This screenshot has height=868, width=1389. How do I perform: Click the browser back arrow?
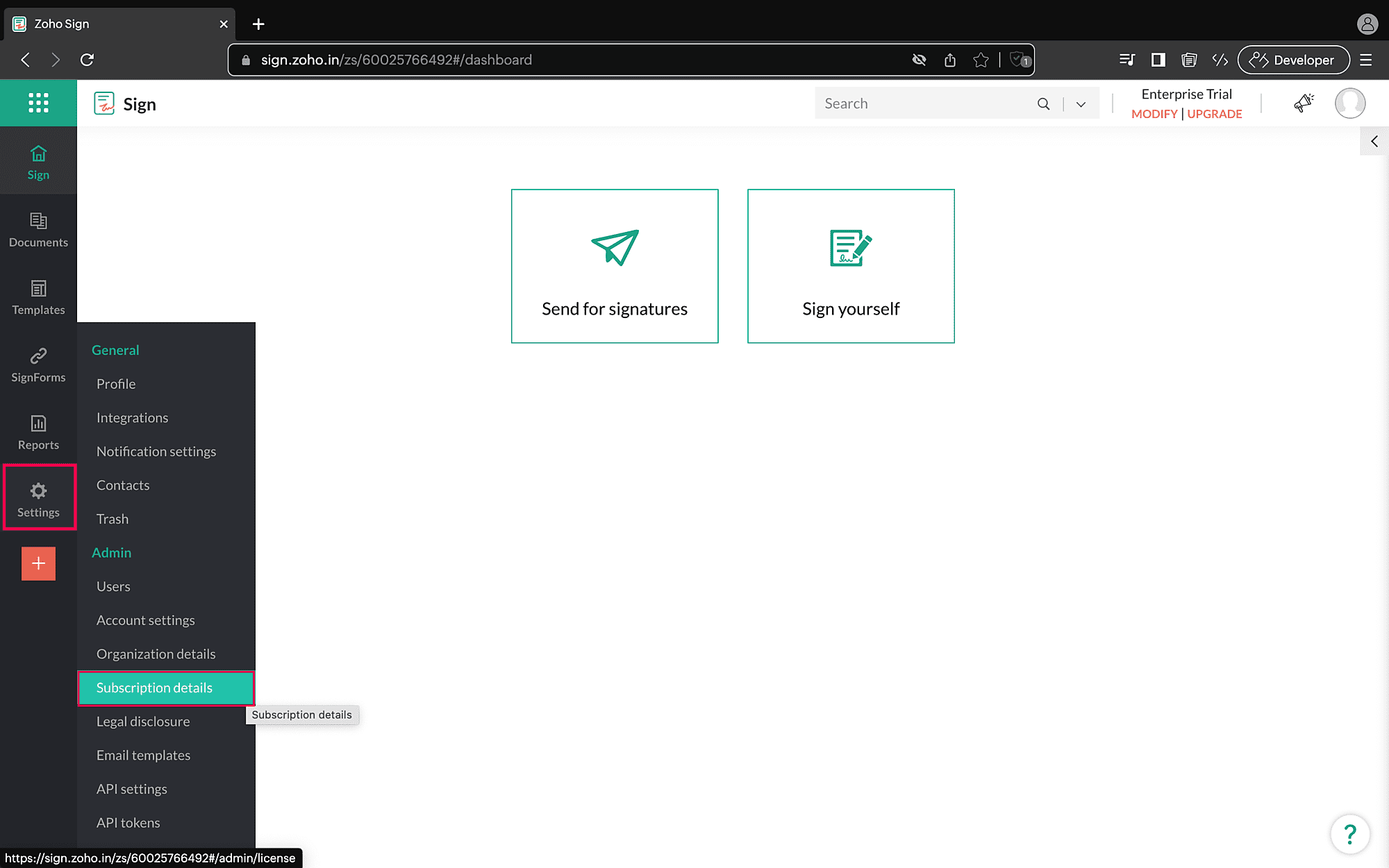click(26, 60)
